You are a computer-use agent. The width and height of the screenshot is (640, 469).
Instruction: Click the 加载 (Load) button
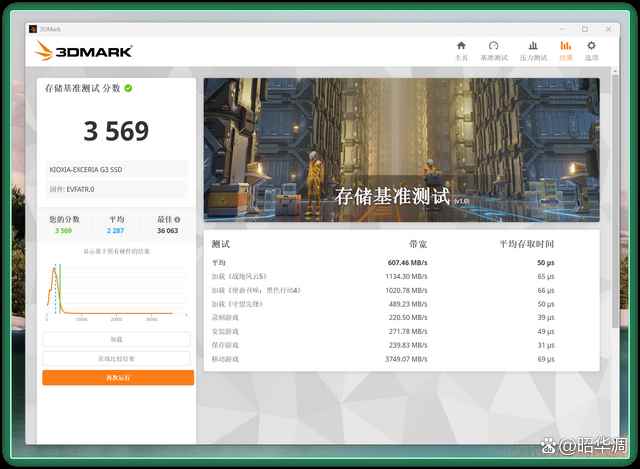(117, 339)
